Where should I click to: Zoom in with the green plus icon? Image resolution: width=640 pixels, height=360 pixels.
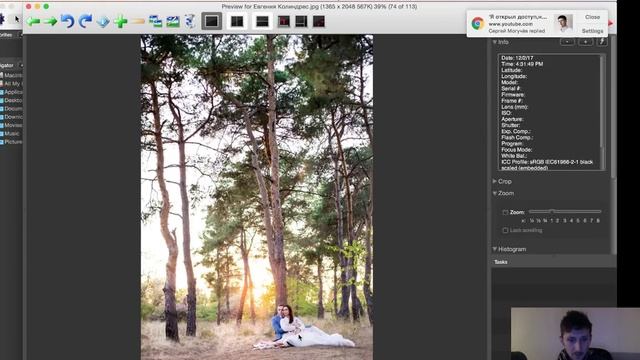(120, 21)
